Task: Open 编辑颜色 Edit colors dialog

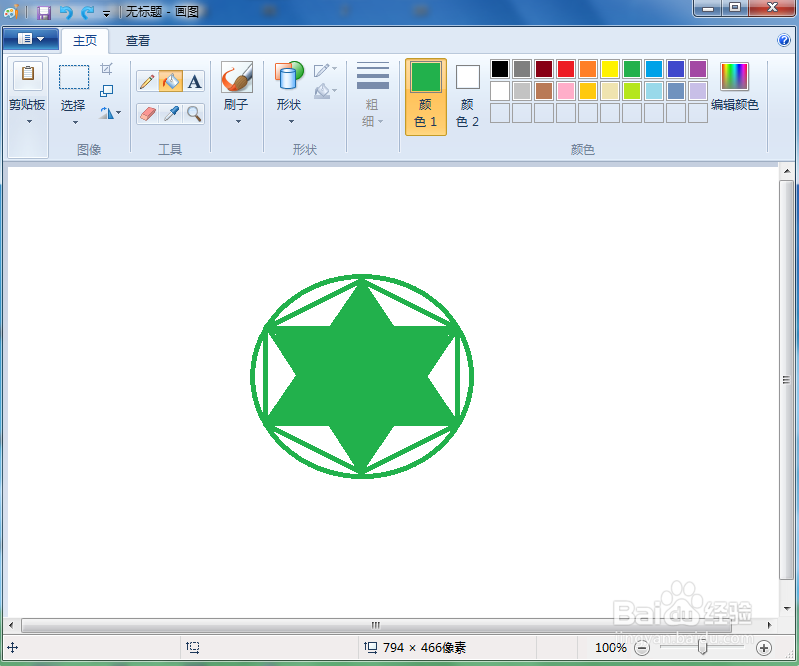Action: pos(734,87)
